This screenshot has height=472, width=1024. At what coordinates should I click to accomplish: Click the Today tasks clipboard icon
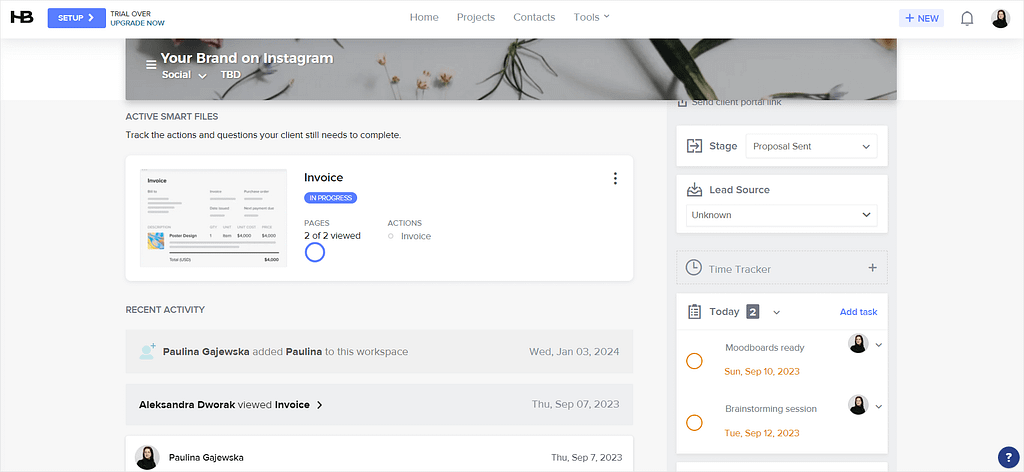[694, 312]
